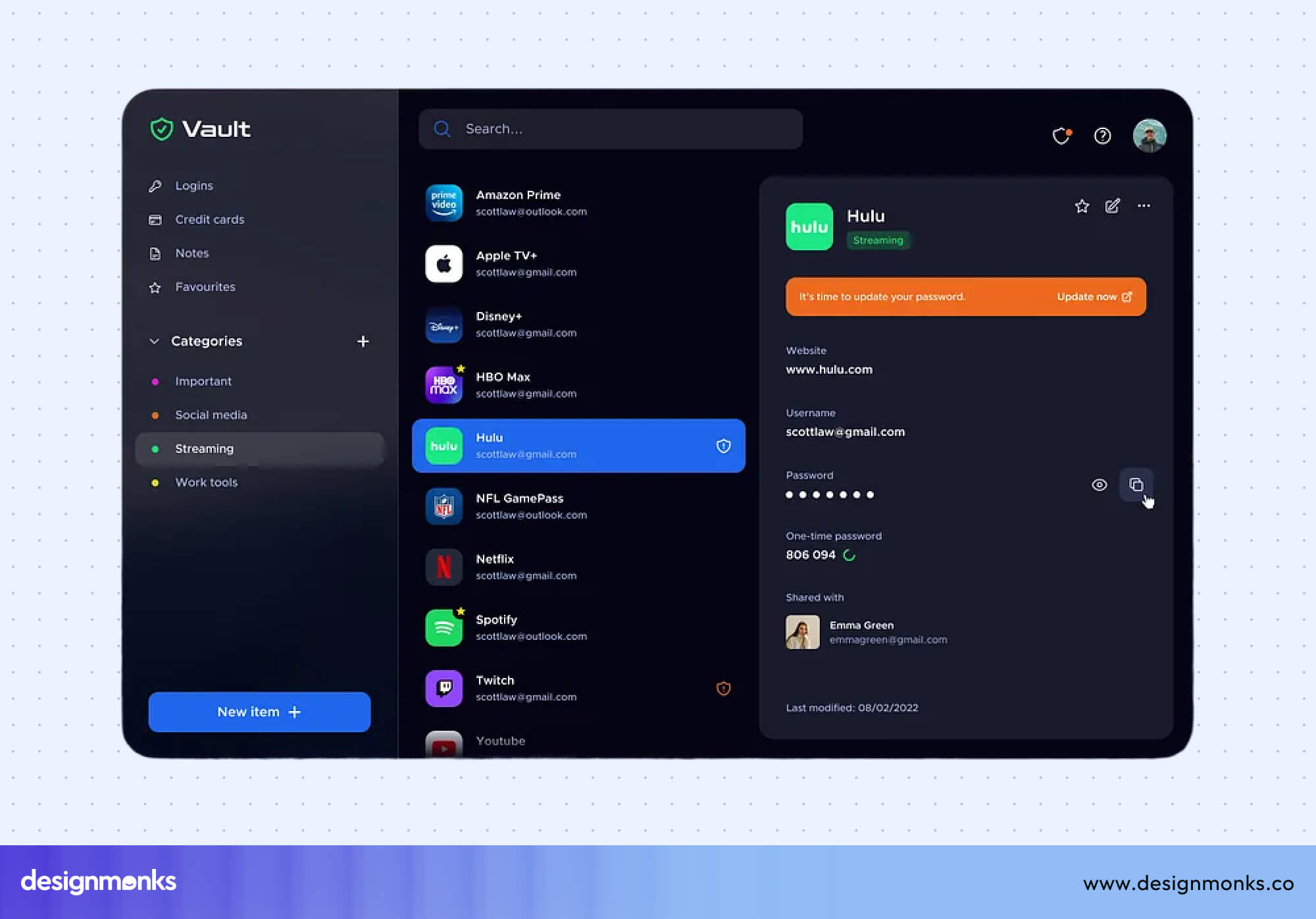This screenshot has width=1316, height=919.
Task: Select the Streaming category
Action: pos(259,448)
